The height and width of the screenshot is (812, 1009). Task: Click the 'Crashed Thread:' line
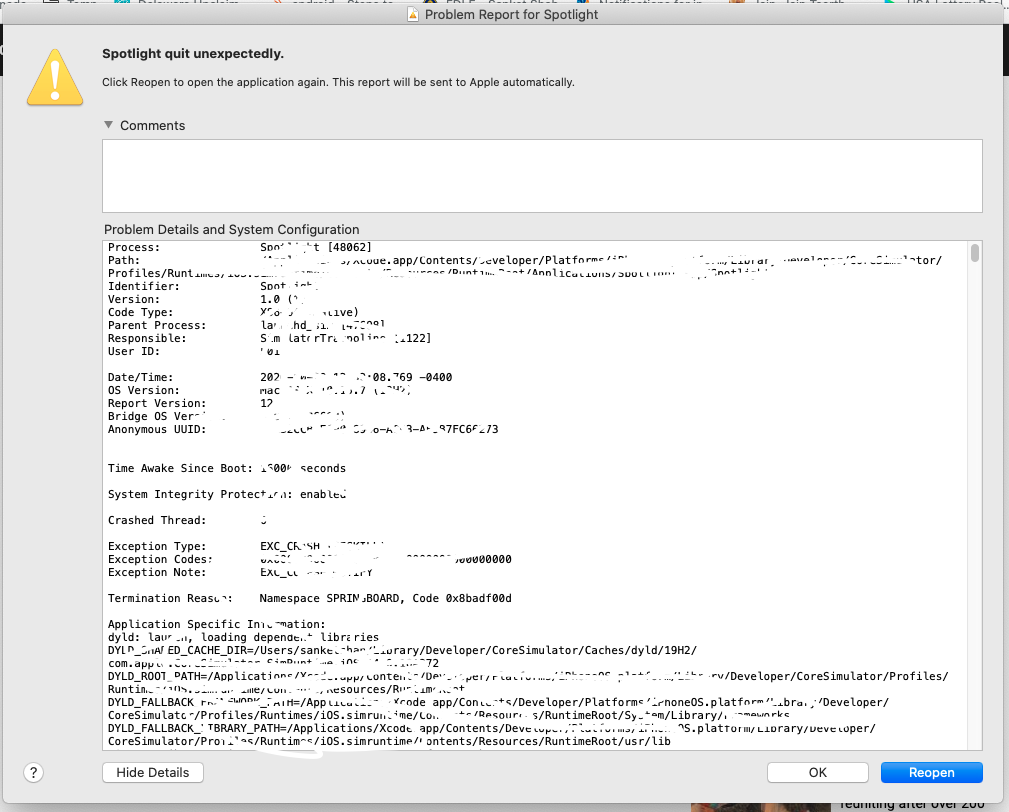pos(187,520)
